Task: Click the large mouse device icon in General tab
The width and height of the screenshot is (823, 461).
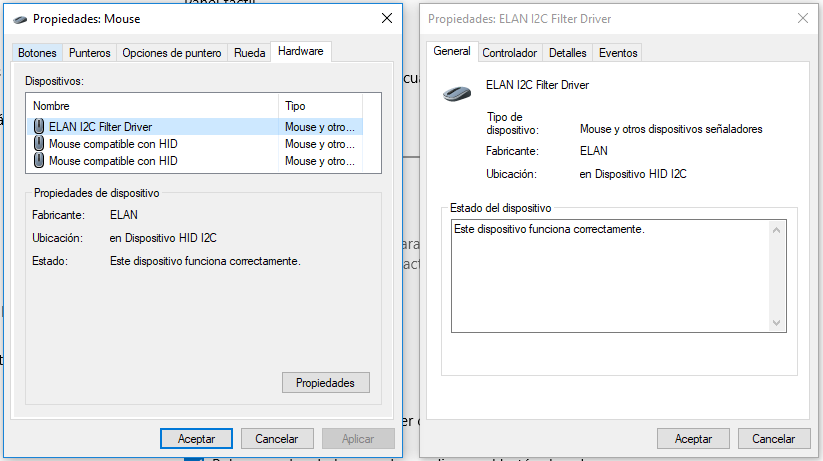Action: 457,93
